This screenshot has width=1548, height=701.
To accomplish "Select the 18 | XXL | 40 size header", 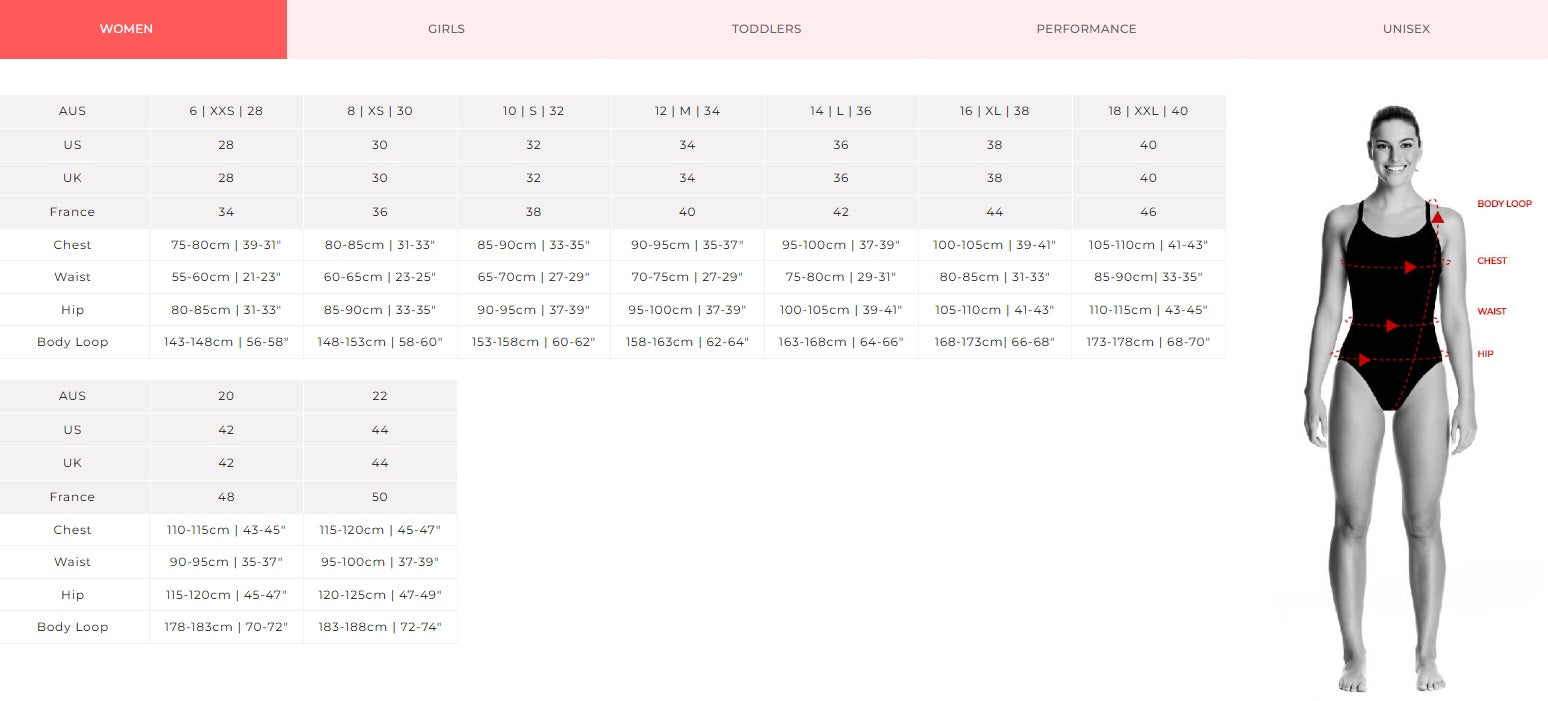I will point(1148,111).
